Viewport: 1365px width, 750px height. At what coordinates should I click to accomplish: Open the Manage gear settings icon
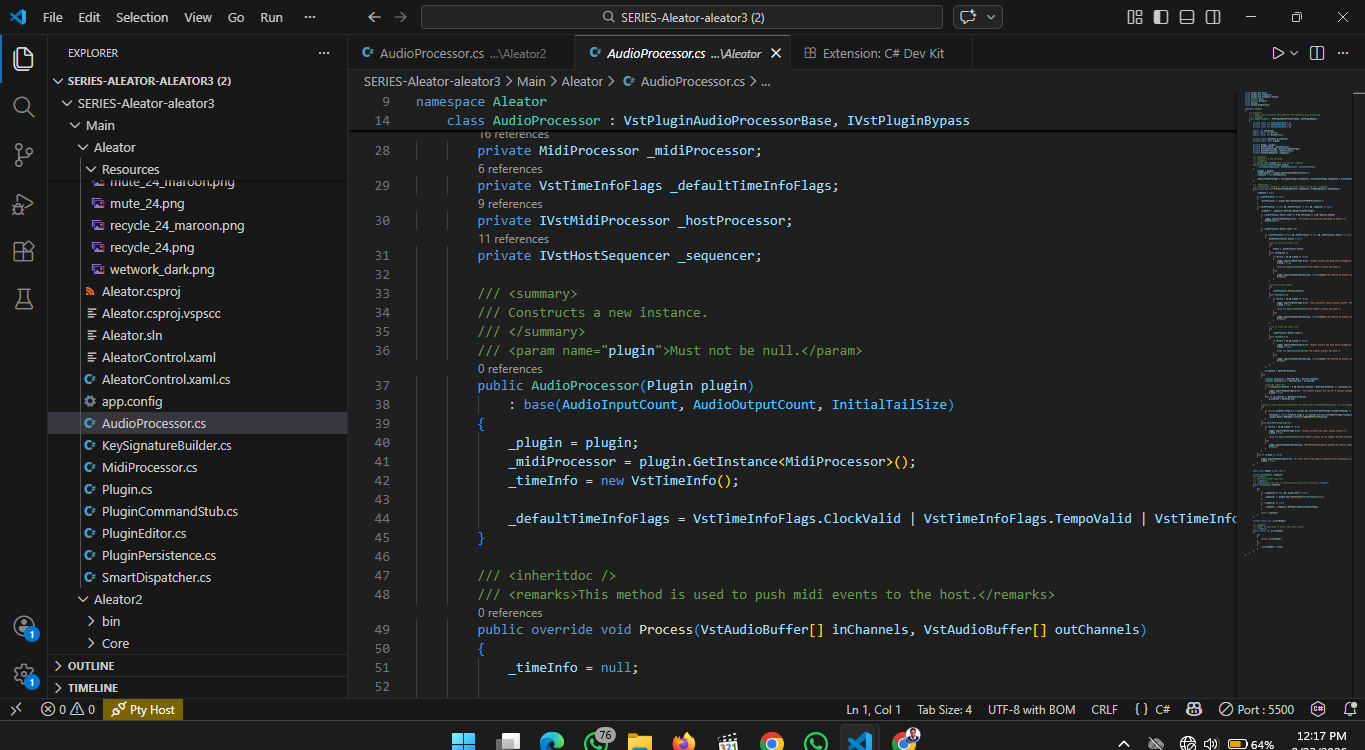pos(24,674)
